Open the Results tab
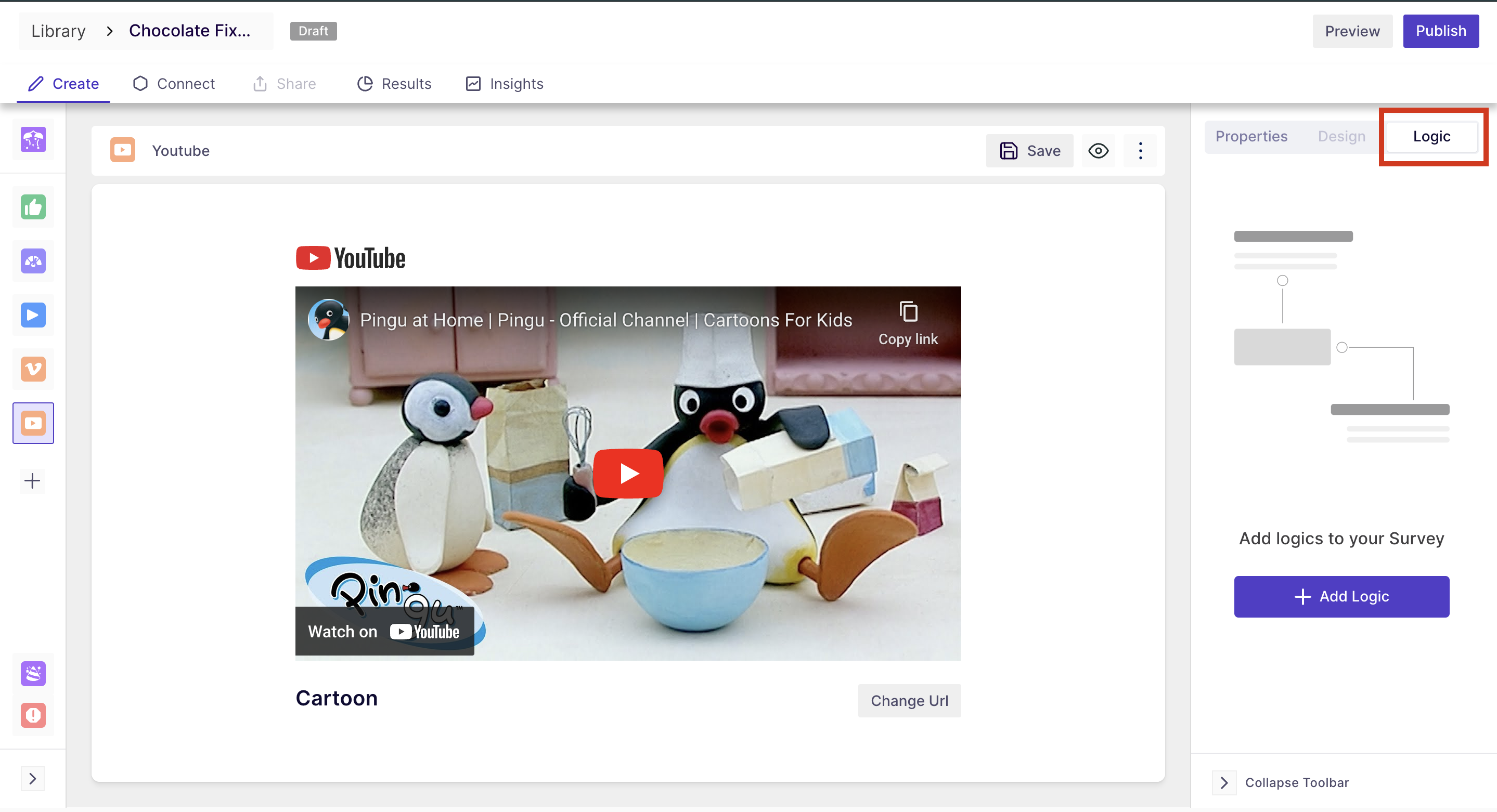This screenshot has width=1497, height=812. tap(394, 84)
